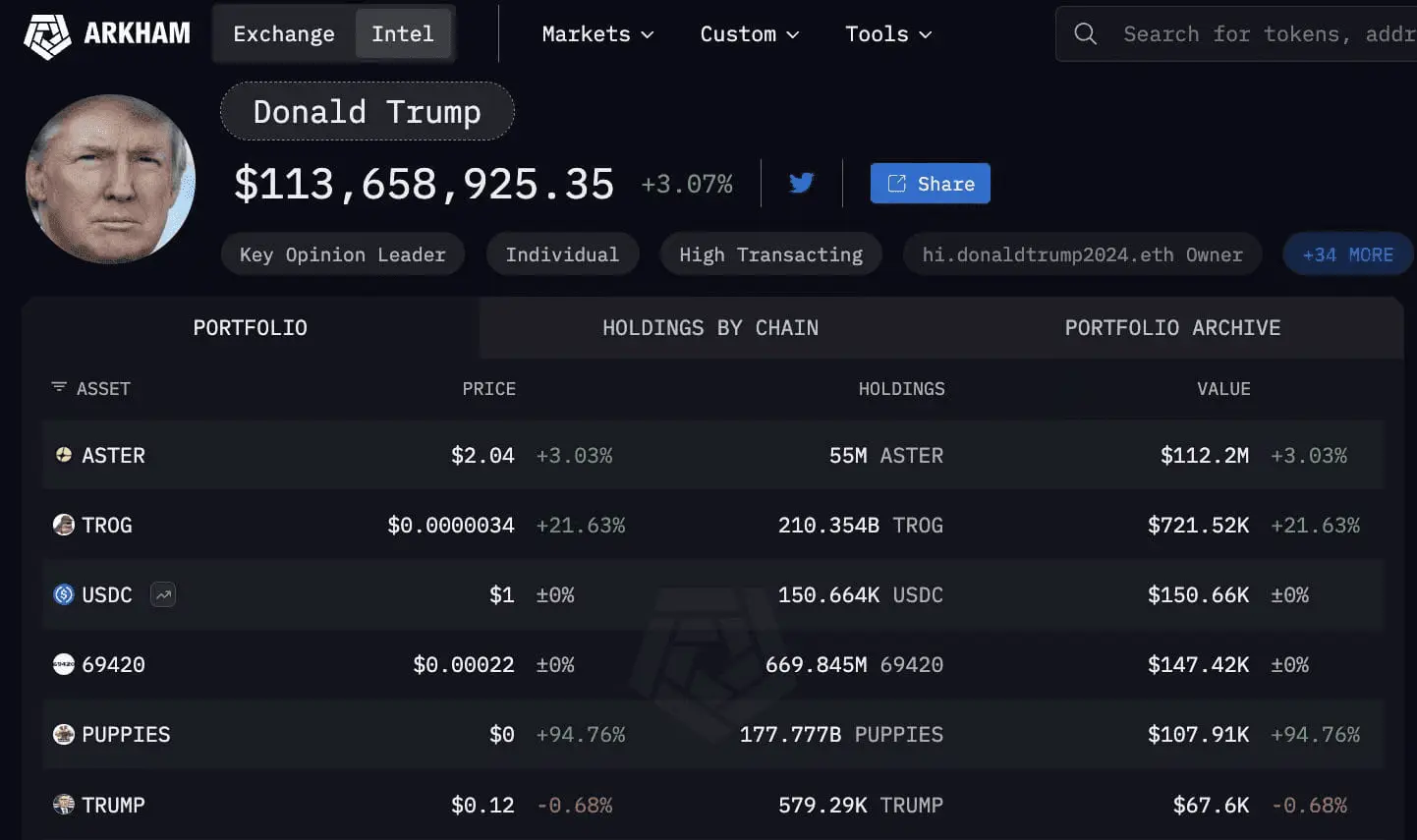Open the USDC chart trend icon
The width and height of the screenshot is (1417, 840).
point(163,594)
